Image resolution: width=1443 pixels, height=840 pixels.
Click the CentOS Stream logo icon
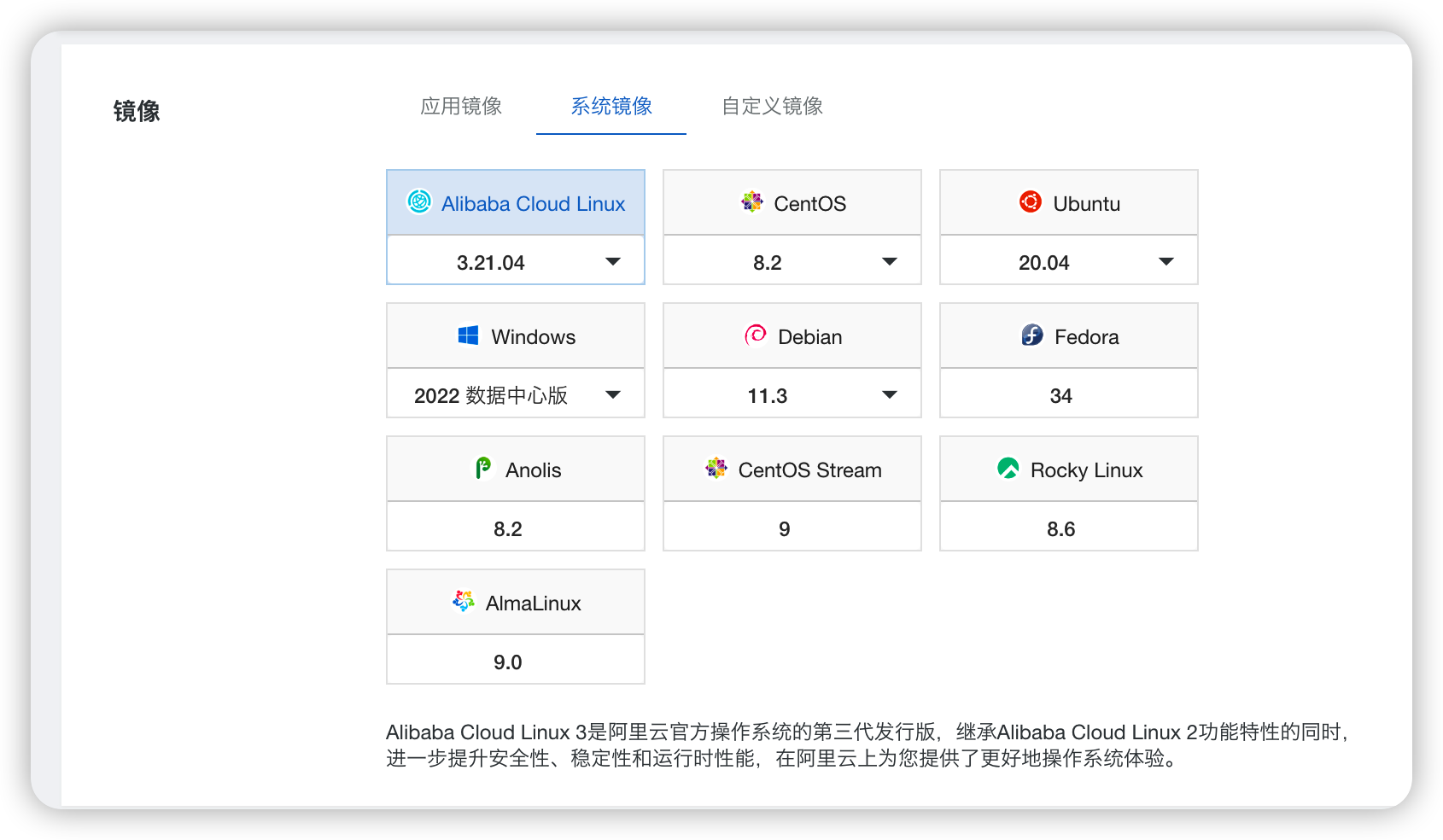[x=716, y=468]
